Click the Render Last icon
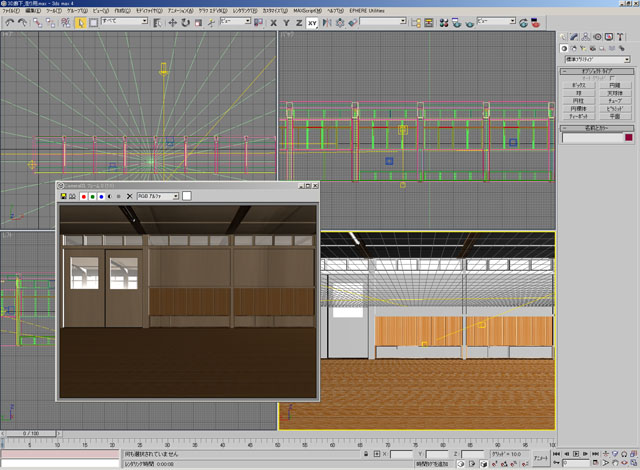The width and height of the screenshot is (640, 470). (523, 23)
